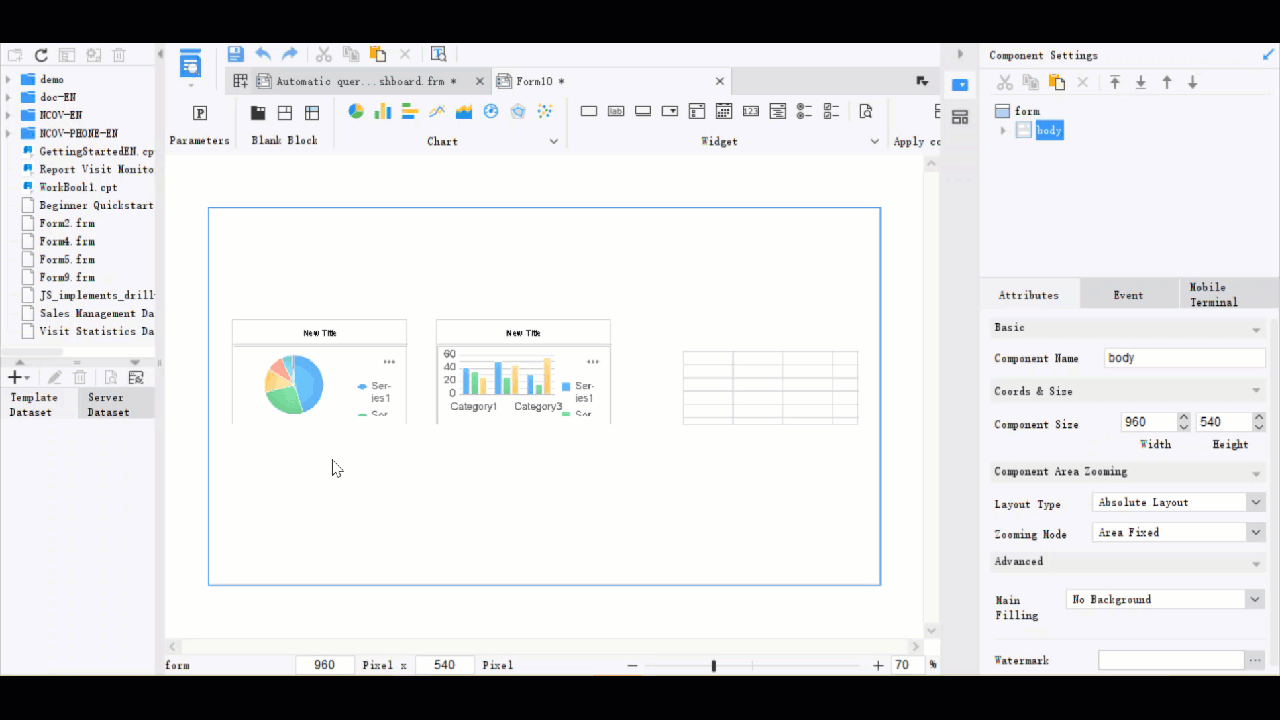
Task: Open the Zooming Mode dropdown
Action: tap(1256, 532)
